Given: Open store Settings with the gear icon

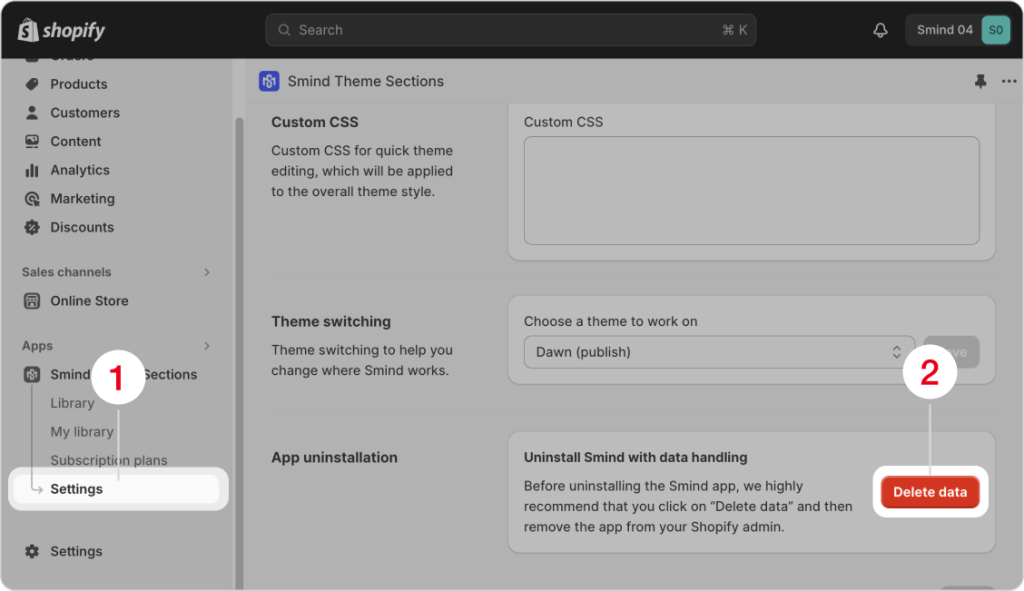Looking at the screenshot, I should (31, 552).
